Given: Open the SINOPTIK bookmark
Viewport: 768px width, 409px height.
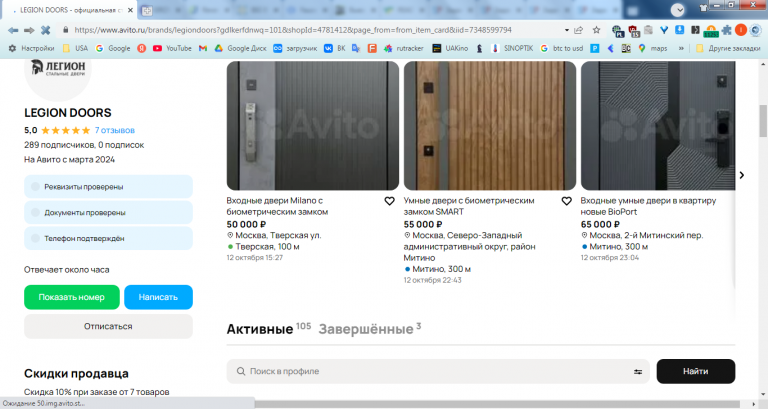Looking at the screenshot, I should (512, 48).
